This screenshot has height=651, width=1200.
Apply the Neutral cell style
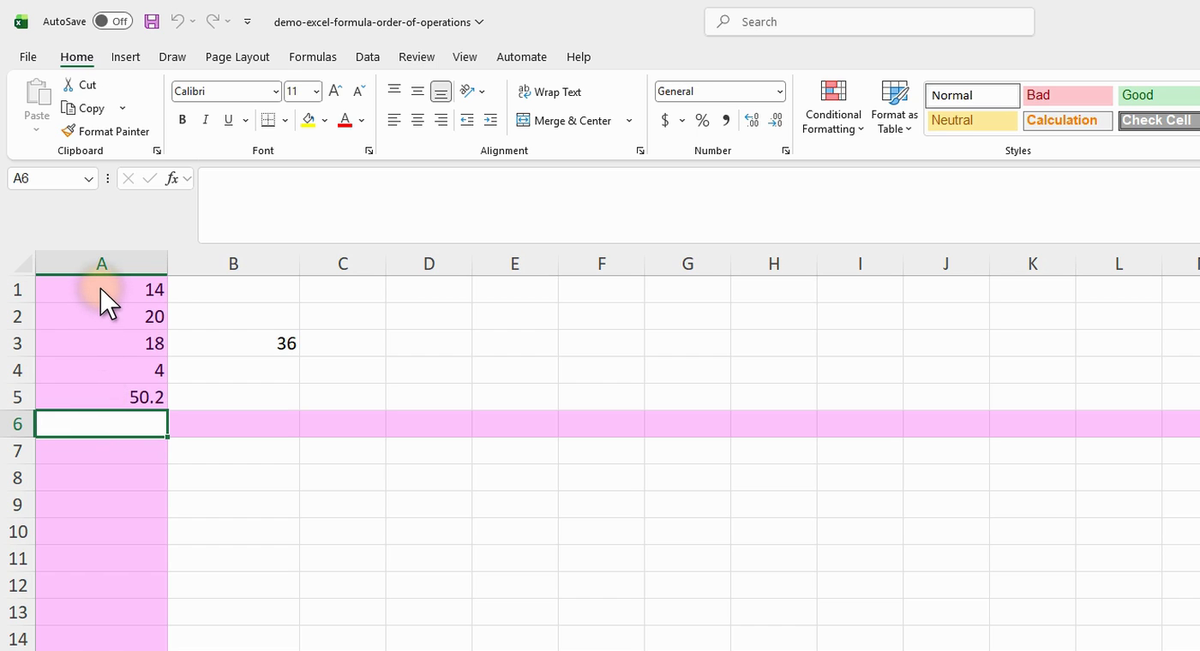pyautogui.click(x=972, y=120)
